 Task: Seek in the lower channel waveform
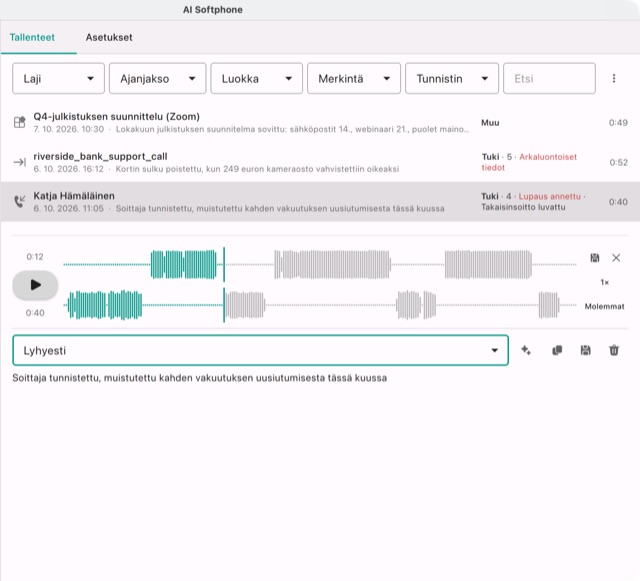(x=320, y=305)
